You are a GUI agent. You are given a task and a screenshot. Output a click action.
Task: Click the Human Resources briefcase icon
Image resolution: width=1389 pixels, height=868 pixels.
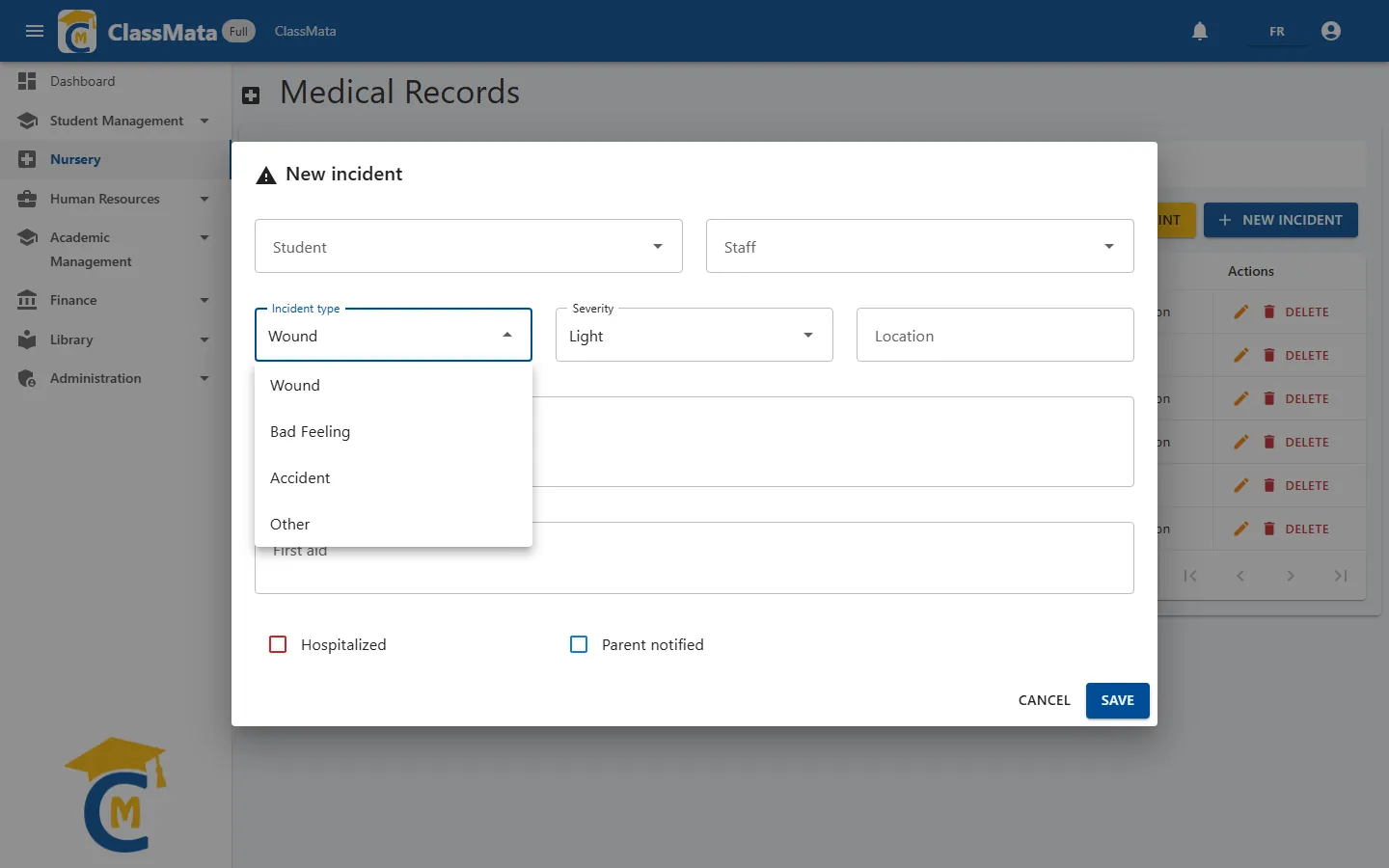coord(27,199)
